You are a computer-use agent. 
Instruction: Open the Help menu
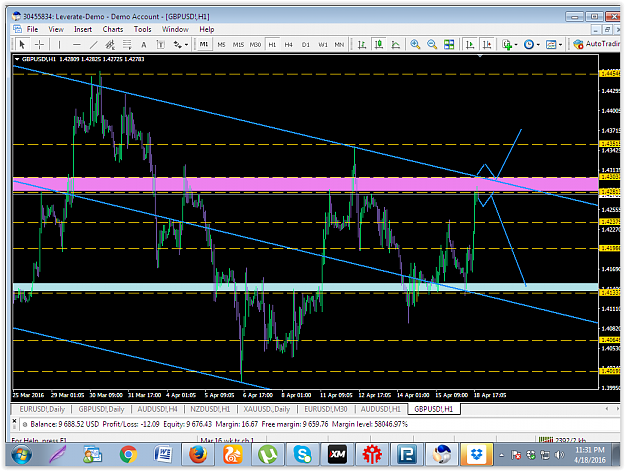[207, 29]
